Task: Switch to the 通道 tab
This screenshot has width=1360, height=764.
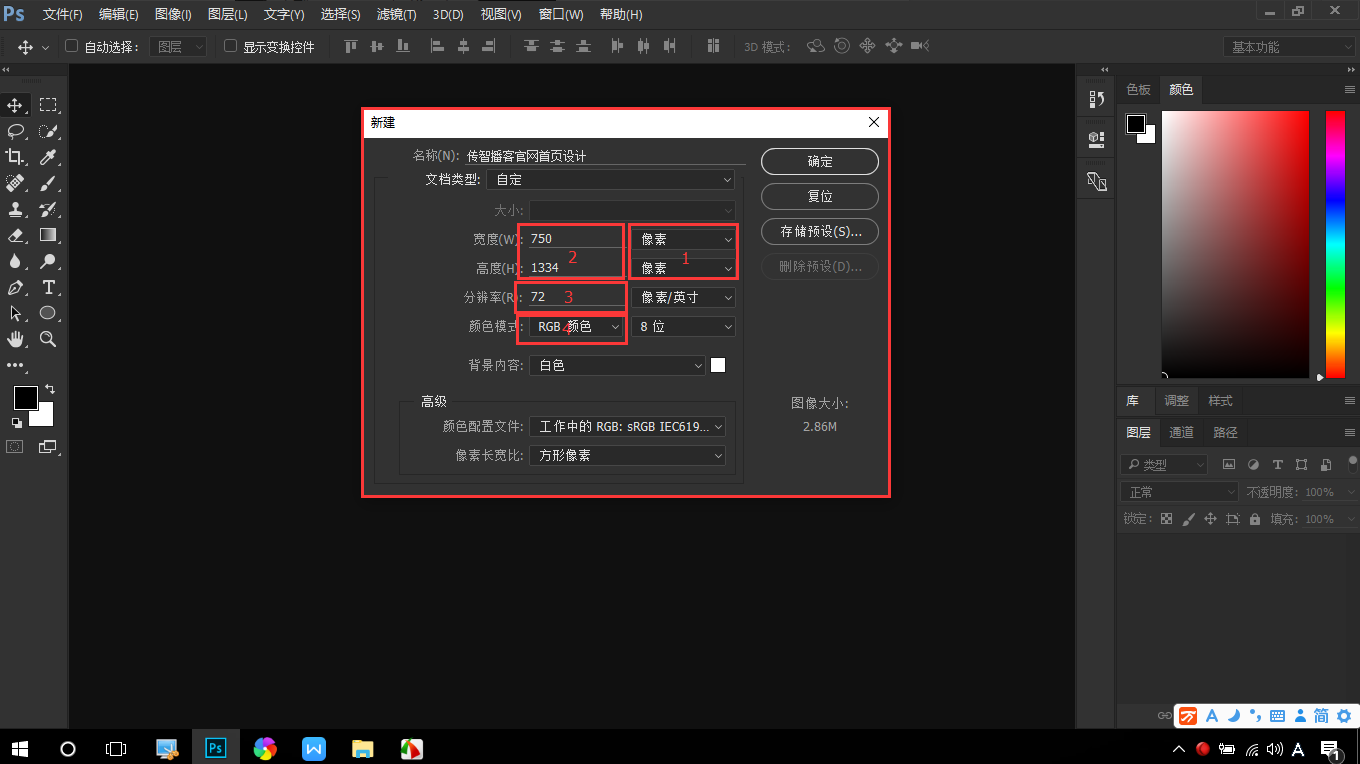Action: pos(1182,432)
